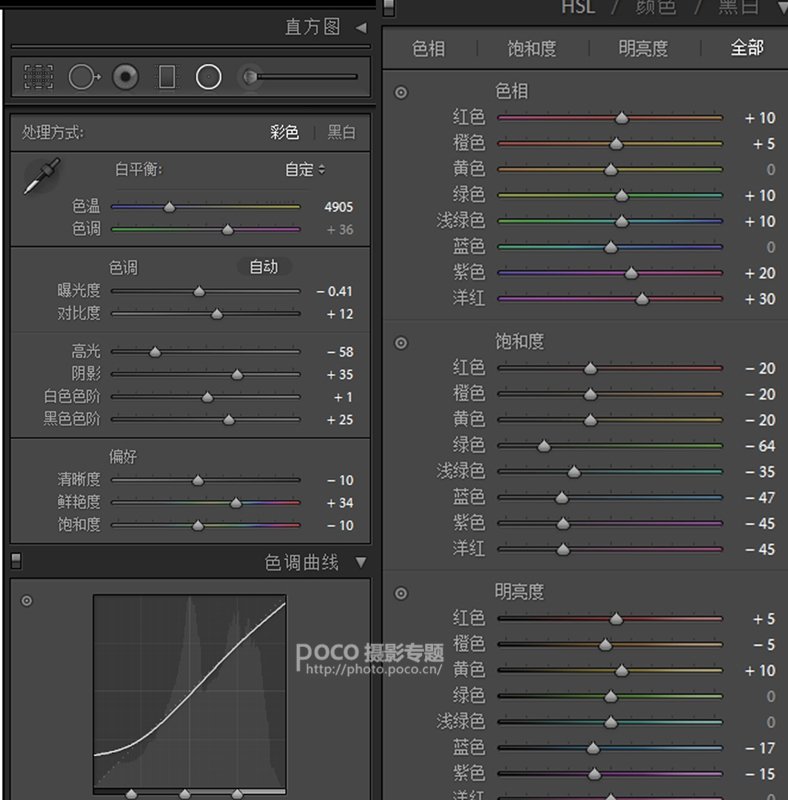Select the Graduated Filter tool
Screen dimensions: 788x800
(167, 77)
